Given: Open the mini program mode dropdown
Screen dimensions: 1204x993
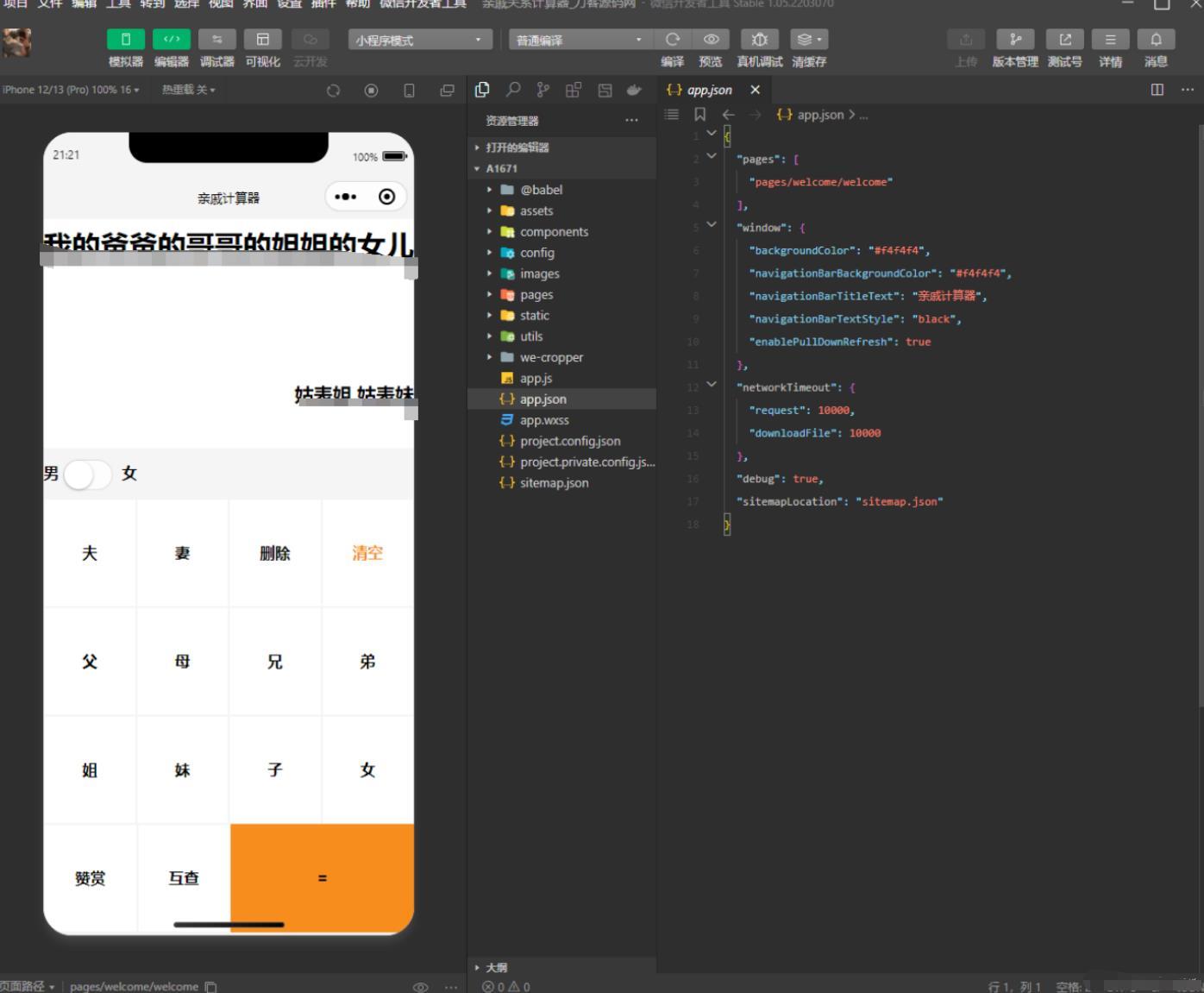Looking at the screenshot, I should 420,40.
